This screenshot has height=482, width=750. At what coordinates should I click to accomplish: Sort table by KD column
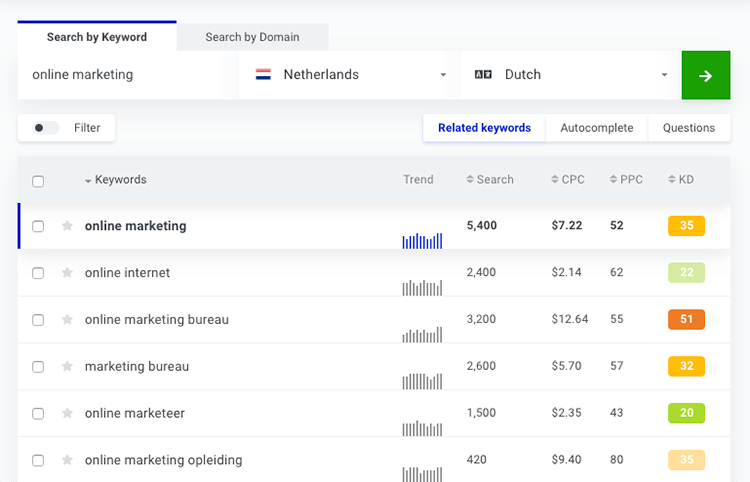tap(681, 180)
